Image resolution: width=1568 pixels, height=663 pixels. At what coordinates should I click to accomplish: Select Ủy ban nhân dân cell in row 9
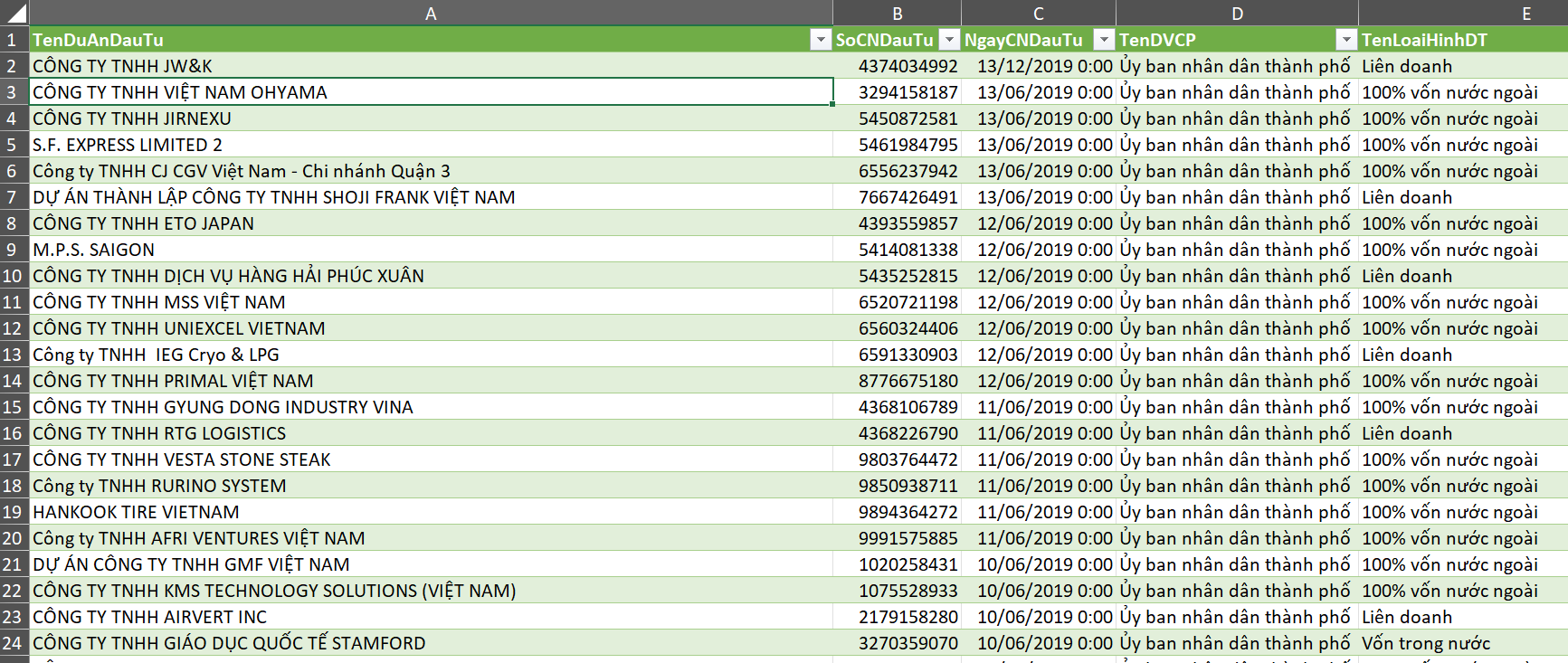(x=1237, y=250)
